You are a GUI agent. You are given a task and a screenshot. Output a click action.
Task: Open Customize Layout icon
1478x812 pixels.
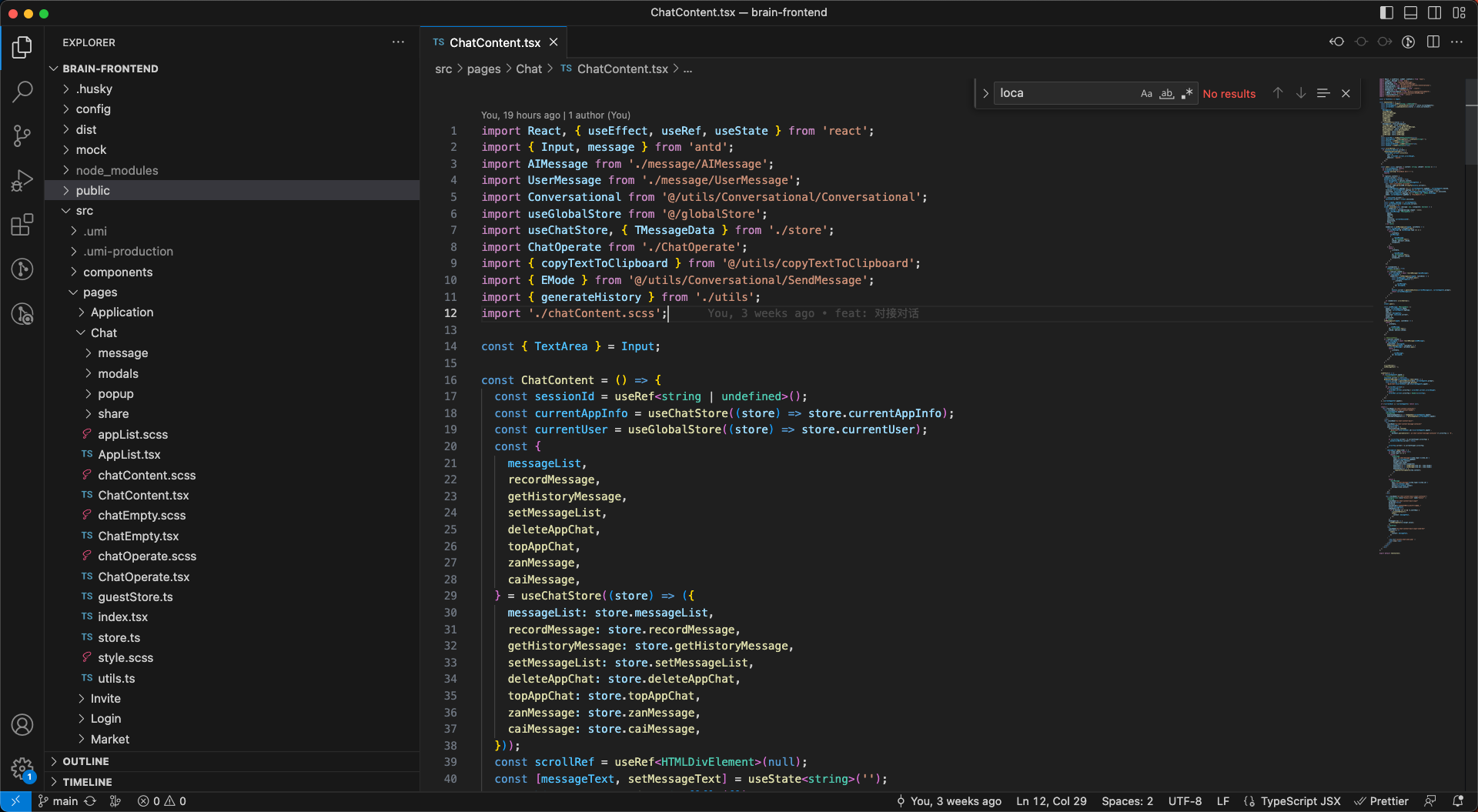point(1460,12)
